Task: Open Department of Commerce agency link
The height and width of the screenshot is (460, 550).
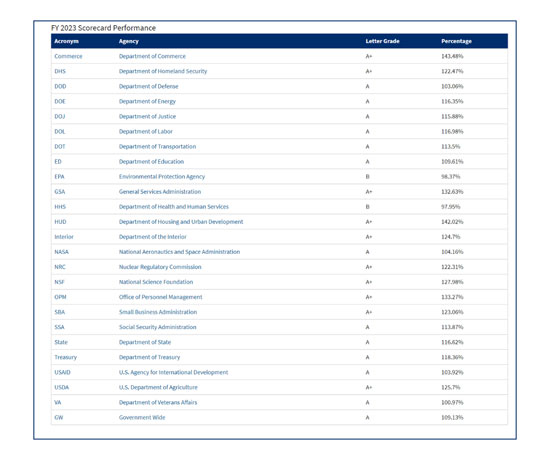Action: [x=152, y=56]
